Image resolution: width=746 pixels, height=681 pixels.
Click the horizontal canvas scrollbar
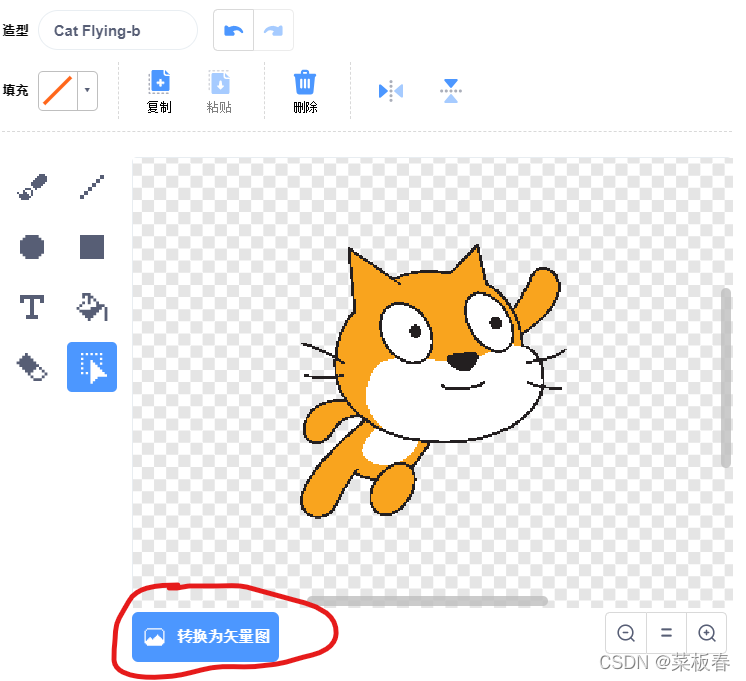coord(427,601)
